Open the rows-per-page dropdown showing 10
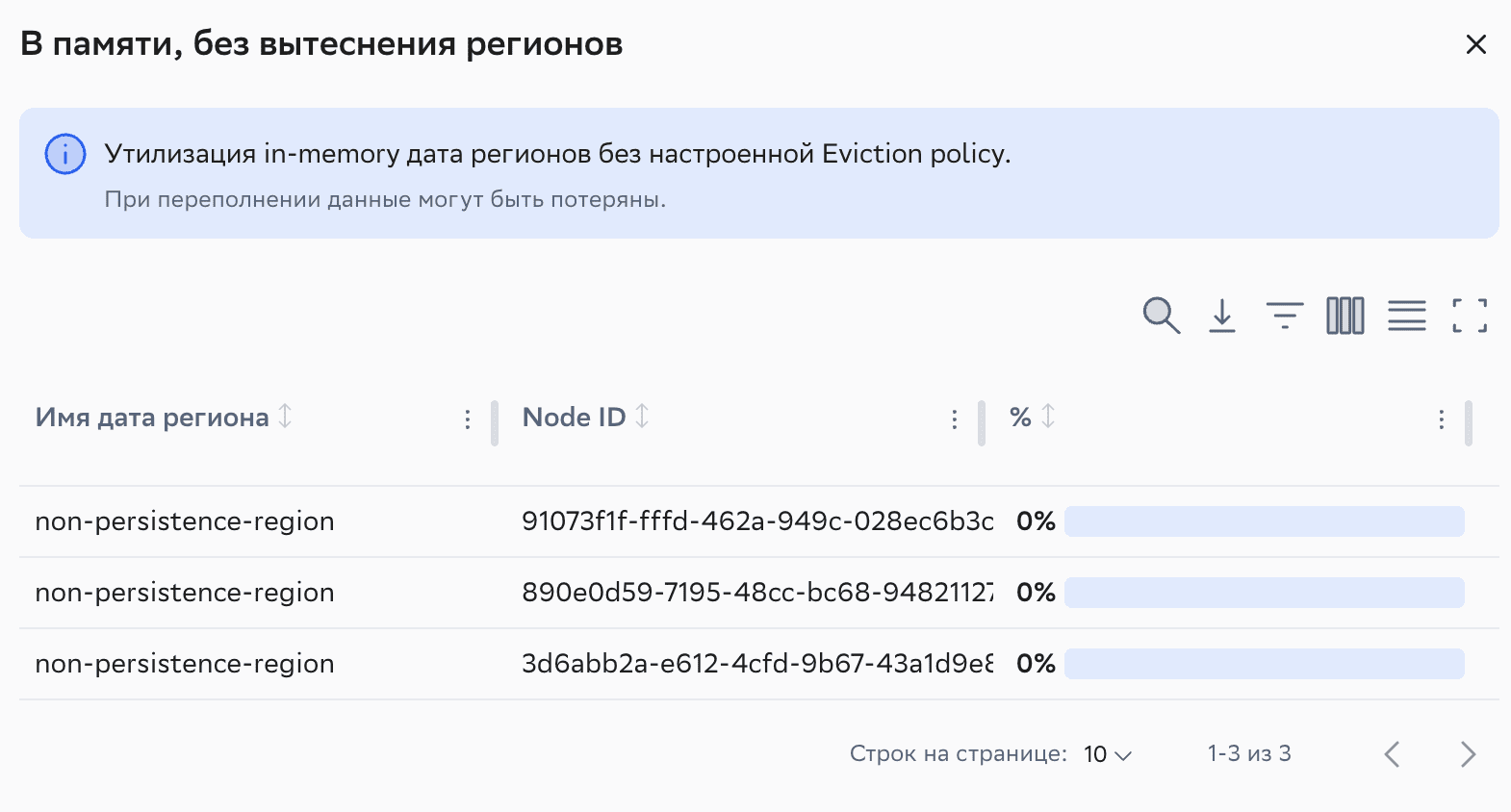This screenshot has height=812, width=1511. [x=1104, y=754]
